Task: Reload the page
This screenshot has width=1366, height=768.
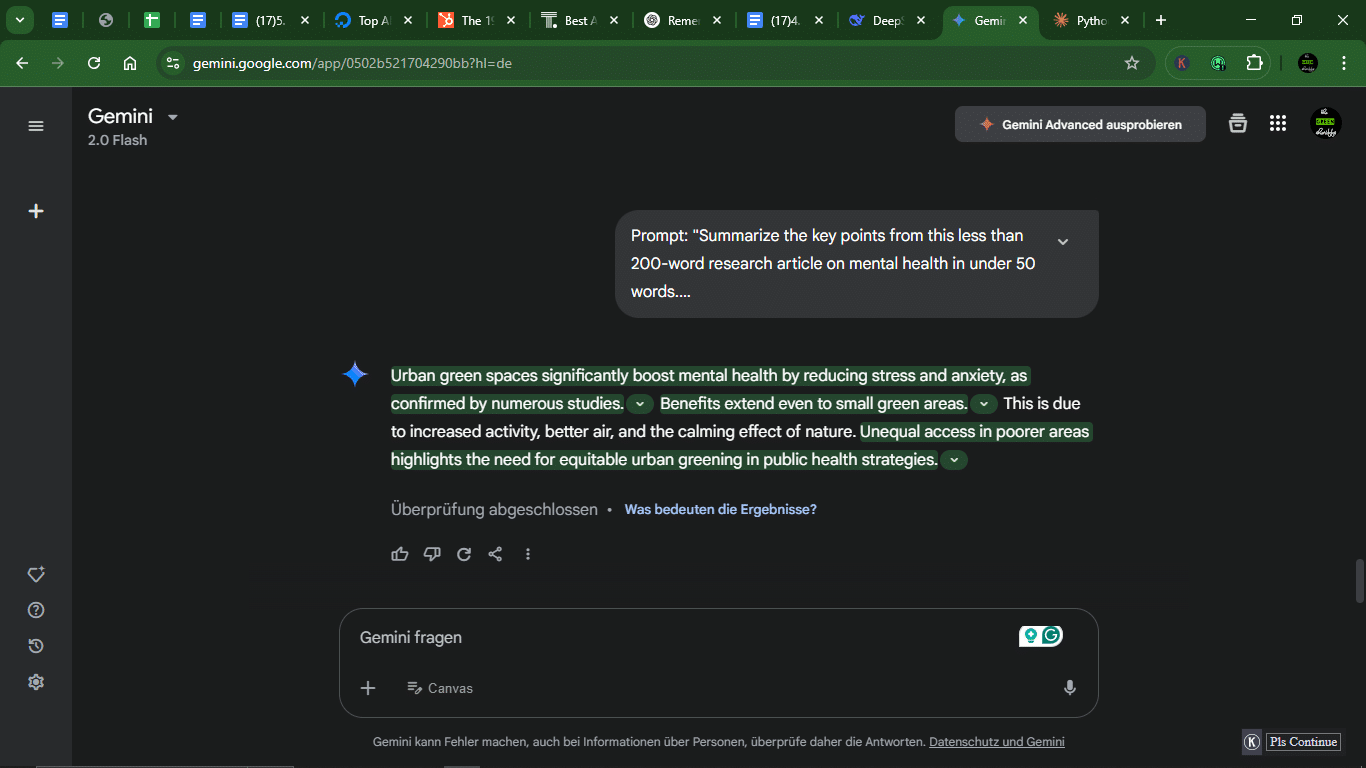Action: tap(94, 63)
